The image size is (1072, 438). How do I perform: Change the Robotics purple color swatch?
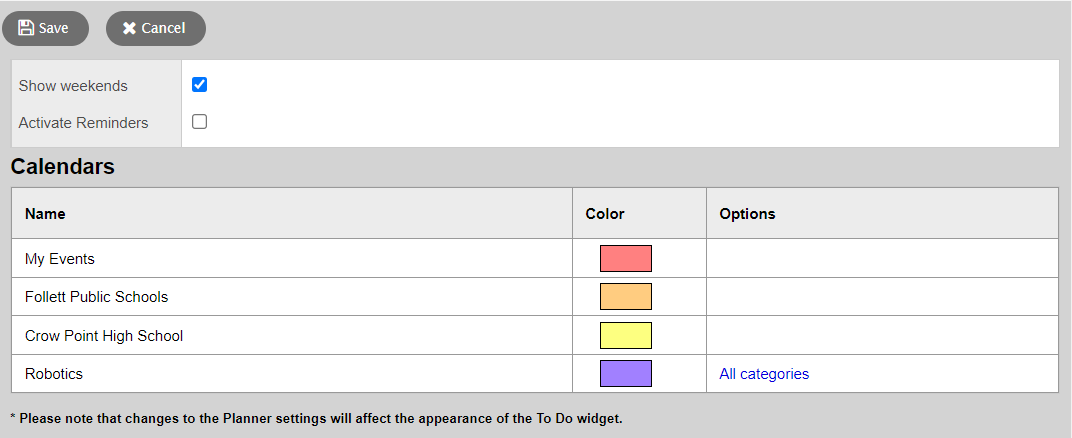click(625, 373)
